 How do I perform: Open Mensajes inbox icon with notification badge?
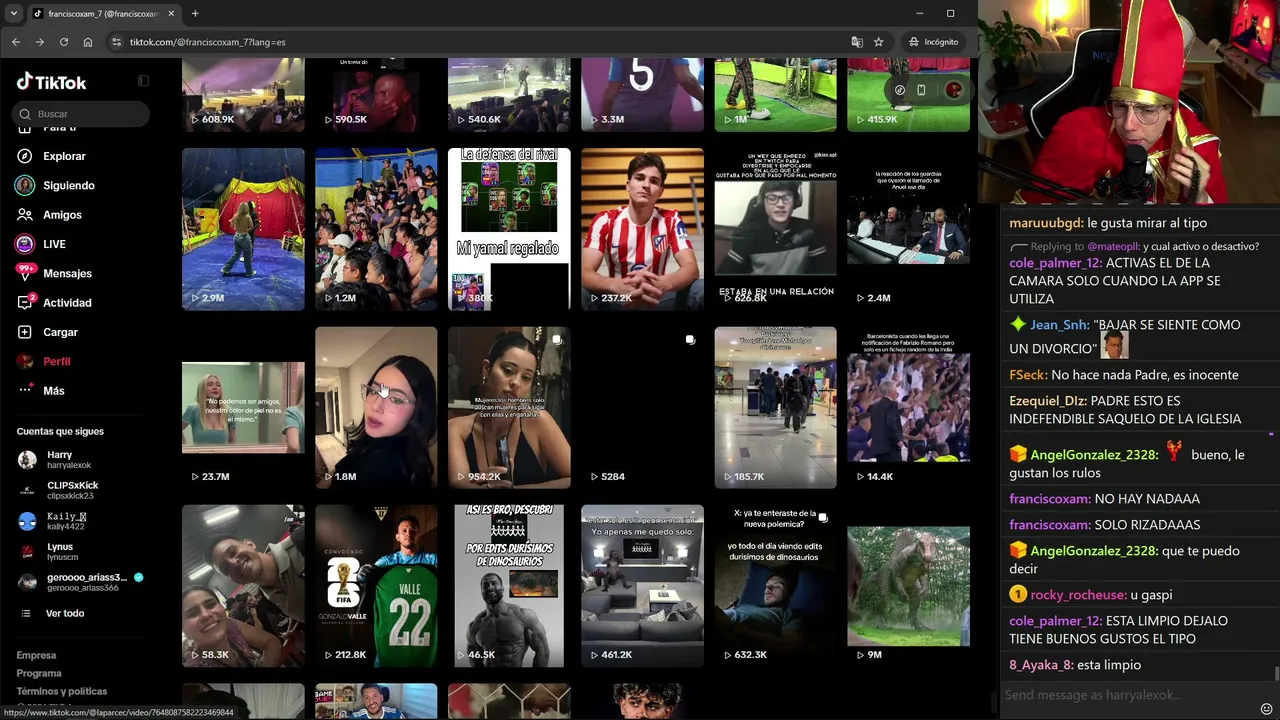coord(25,273)
